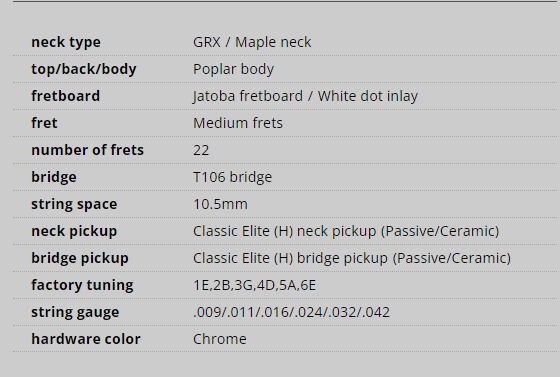The width and height of the screenshot is (560, 377).
Task: Click the 'fretboard' row label
Action: [x=66, y=96]
